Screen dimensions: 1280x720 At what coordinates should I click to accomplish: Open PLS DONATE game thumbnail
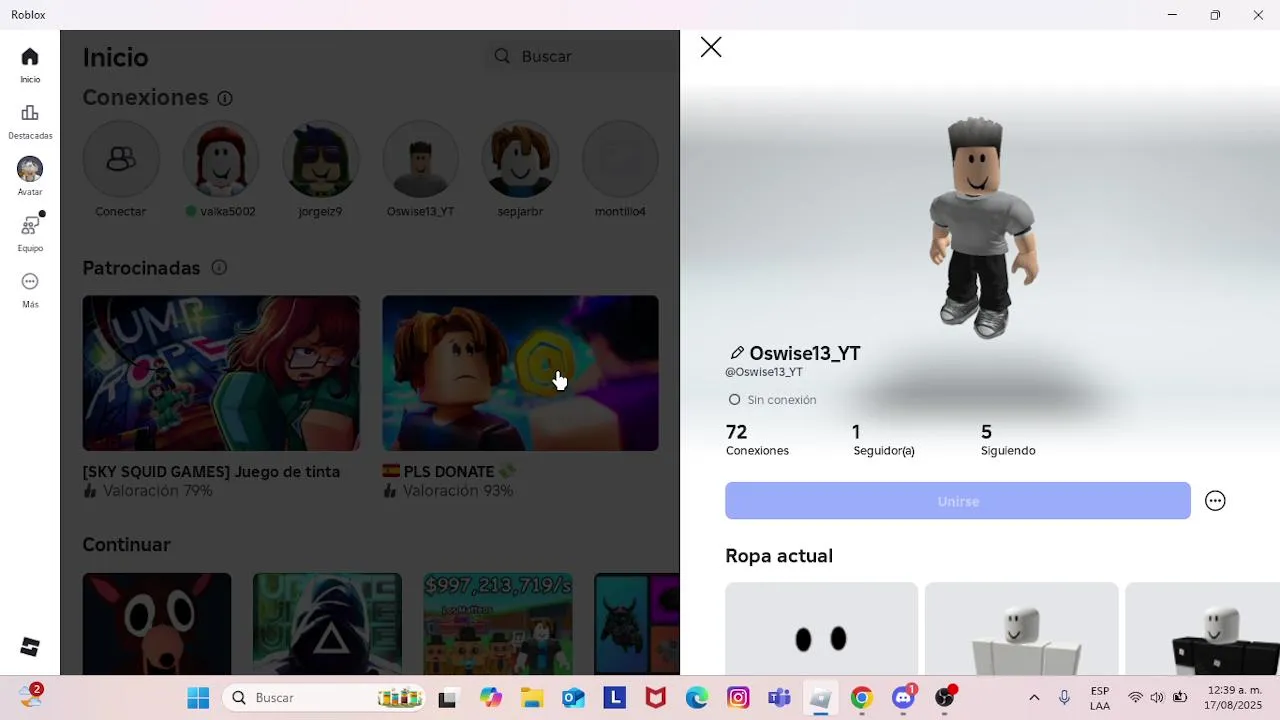click(520, 373)
